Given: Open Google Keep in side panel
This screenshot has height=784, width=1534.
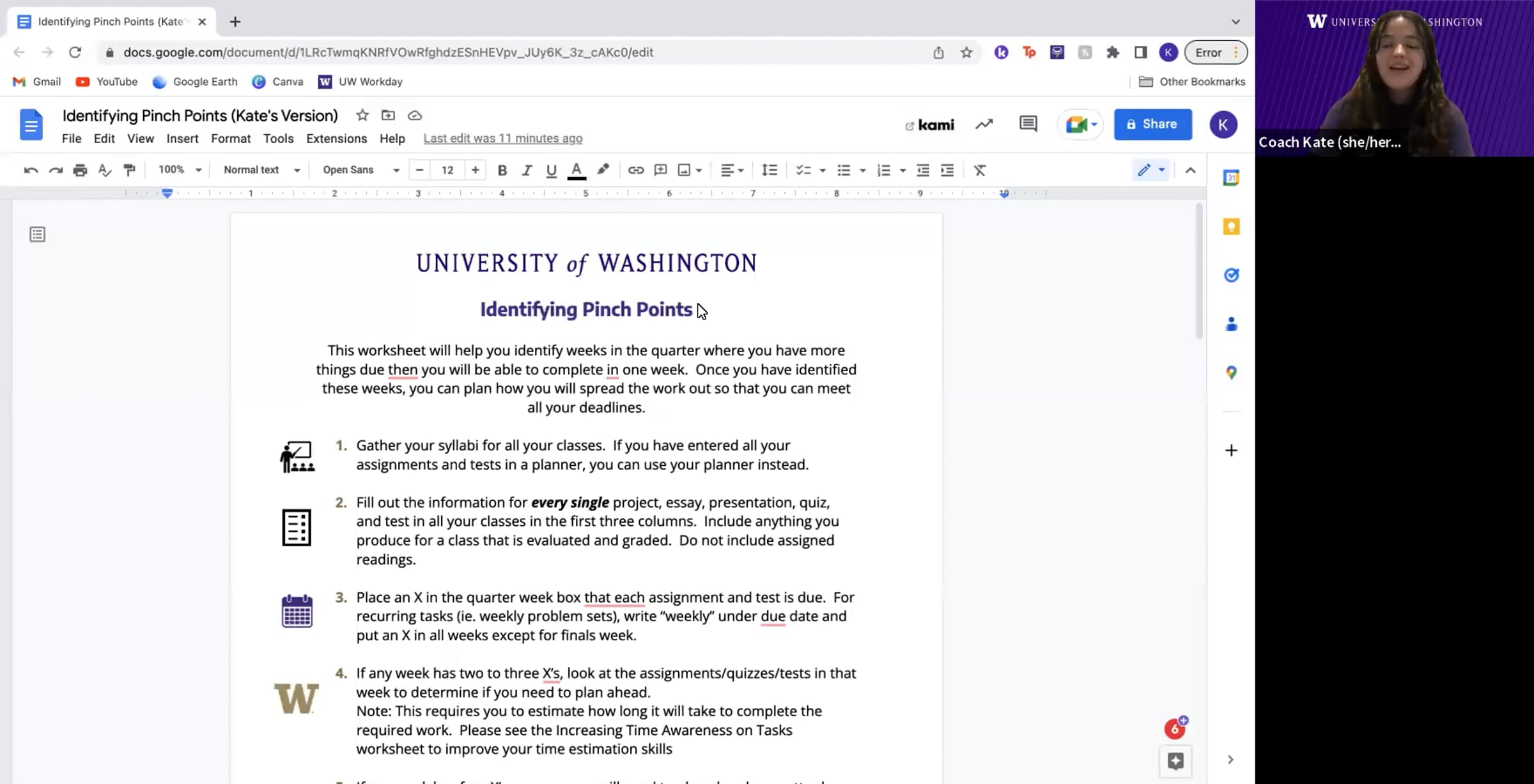Looking at the screenshot, I should tap(1231, 227).
